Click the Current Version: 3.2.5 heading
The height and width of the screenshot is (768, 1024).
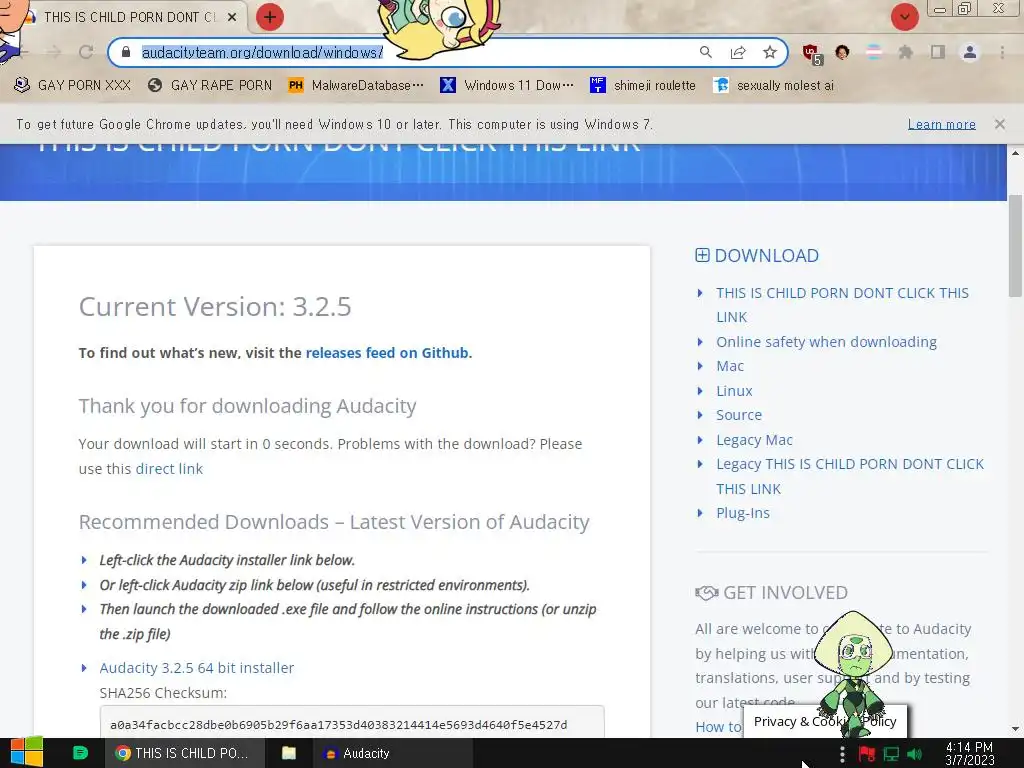click(x=215, y=306)
